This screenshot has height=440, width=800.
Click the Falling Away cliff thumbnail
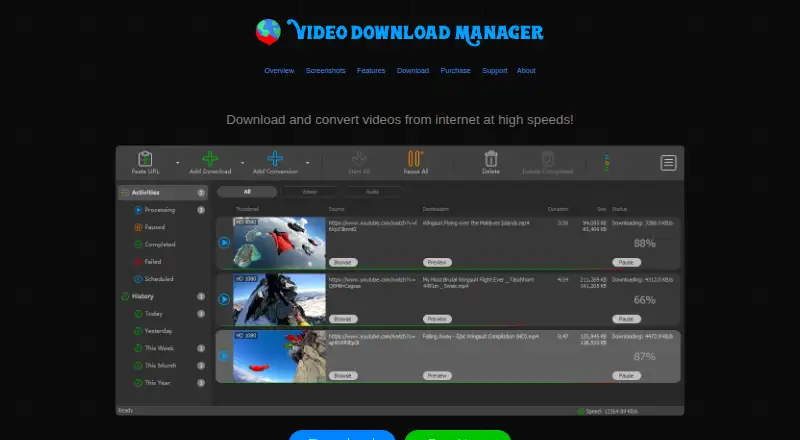(280, 356)
